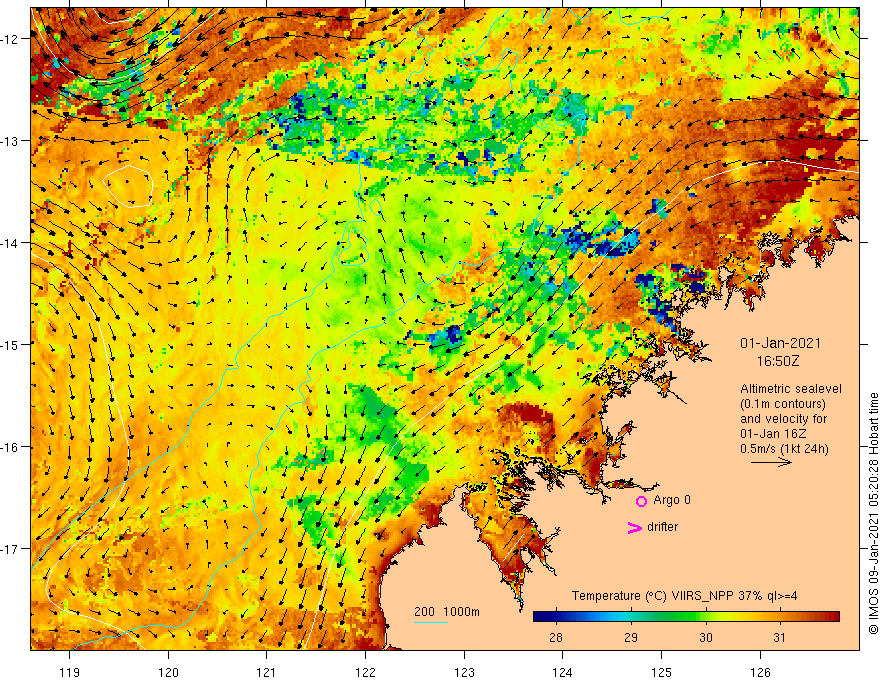Viewport: 880px width, 680px height.
Task: Click the '16:50Z' time label
Action: click(778, 361)
